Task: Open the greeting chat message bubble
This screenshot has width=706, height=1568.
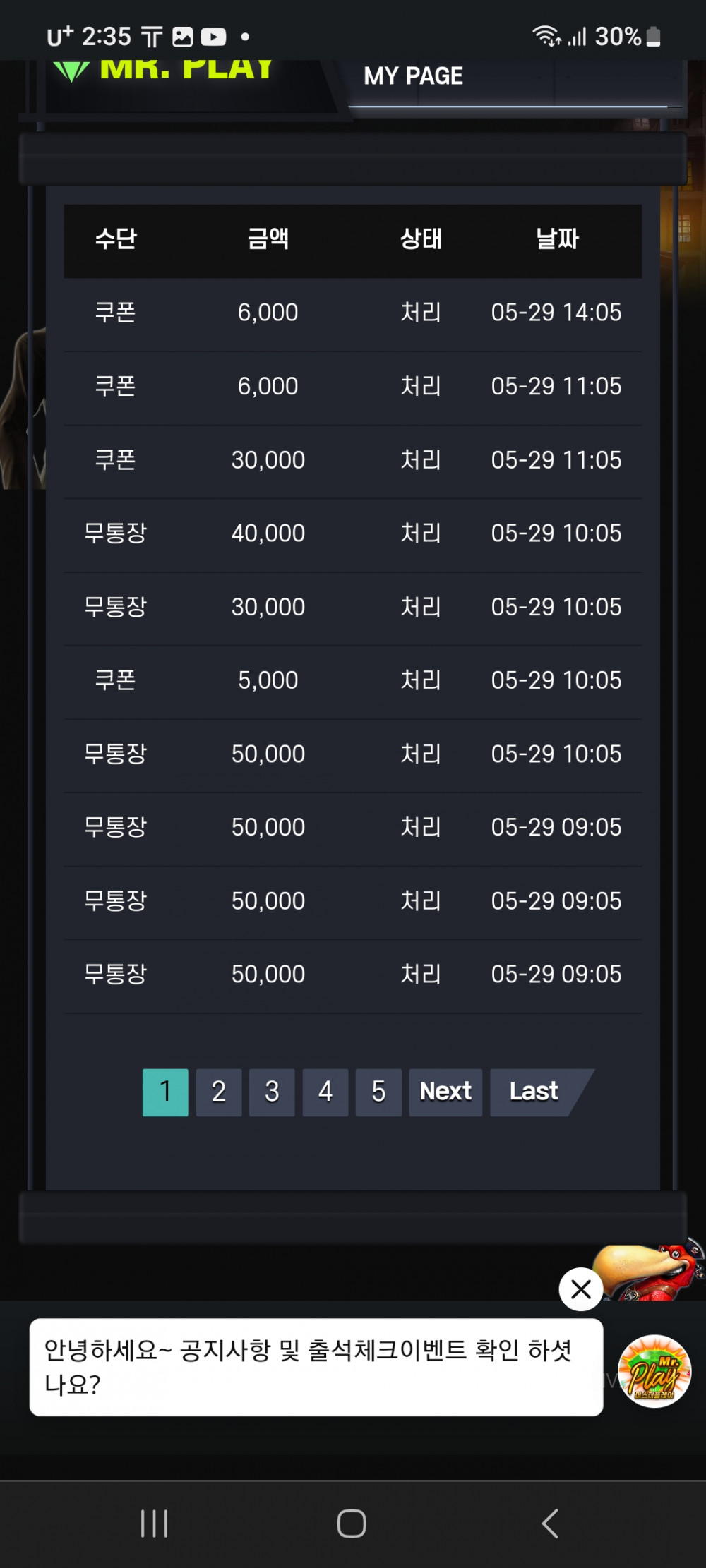Action: (316, 1367)
